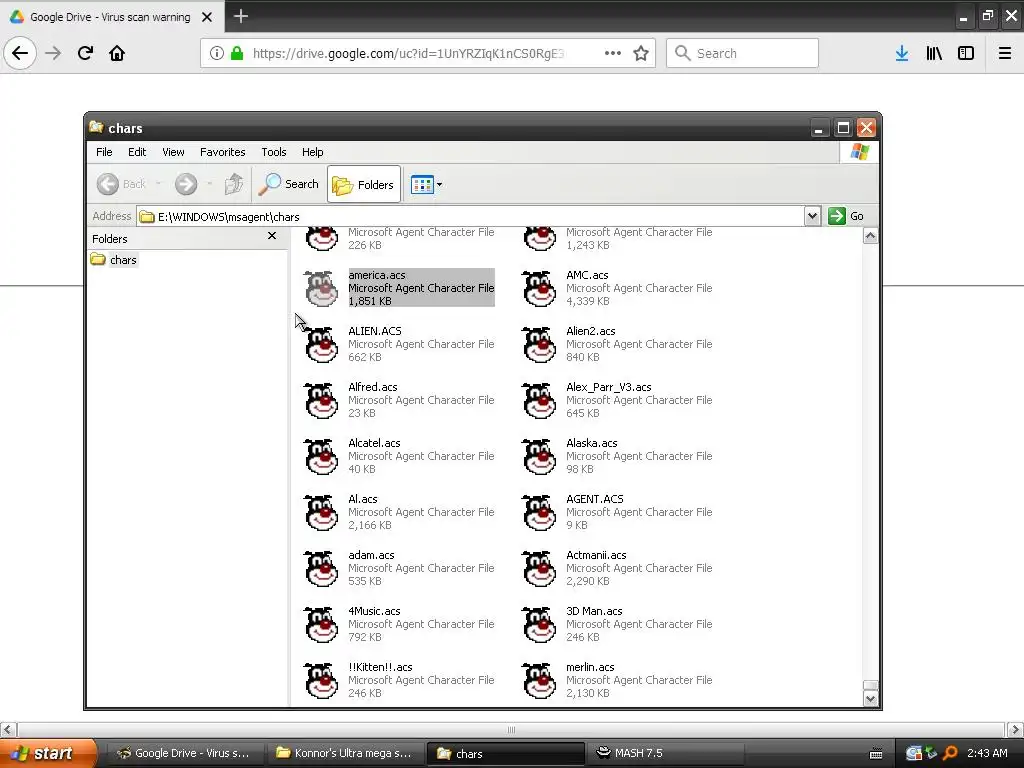Click the chars taskbar button
This screenshot has width=1024, height=768.
505,753
